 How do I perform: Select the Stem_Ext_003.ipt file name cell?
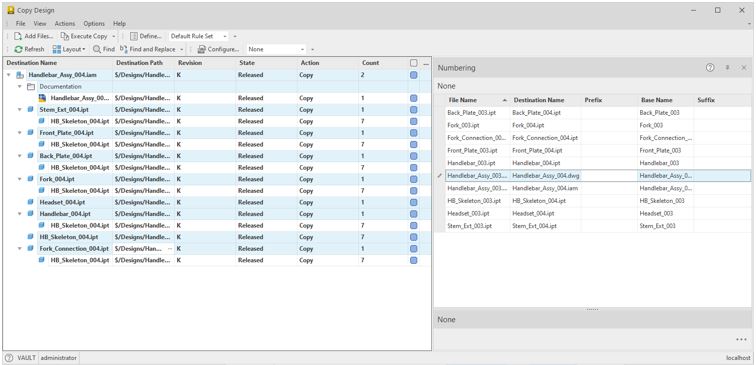tap(477, 226)
